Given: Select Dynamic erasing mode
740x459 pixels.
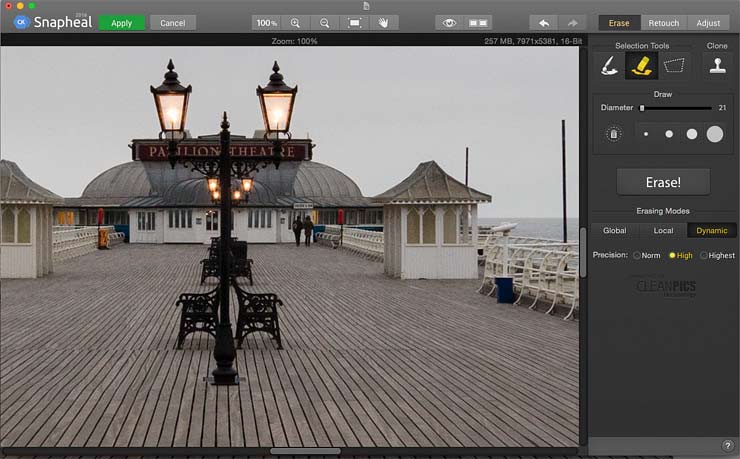Looking at the screenshot, I should pyautogui.click(x=712, y=231).
